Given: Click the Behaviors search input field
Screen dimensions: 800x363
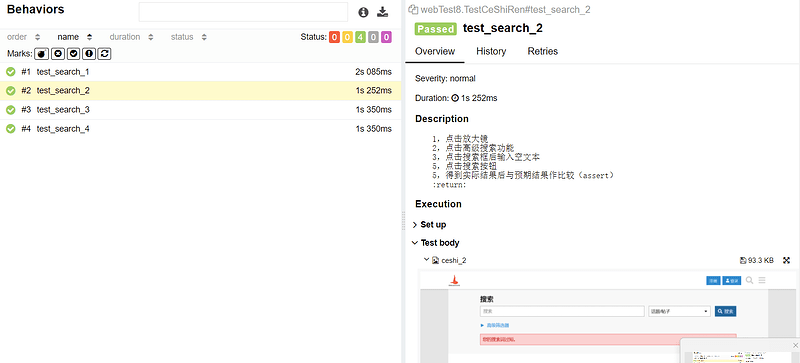Looking at the screenshot, I should [243, 12].
